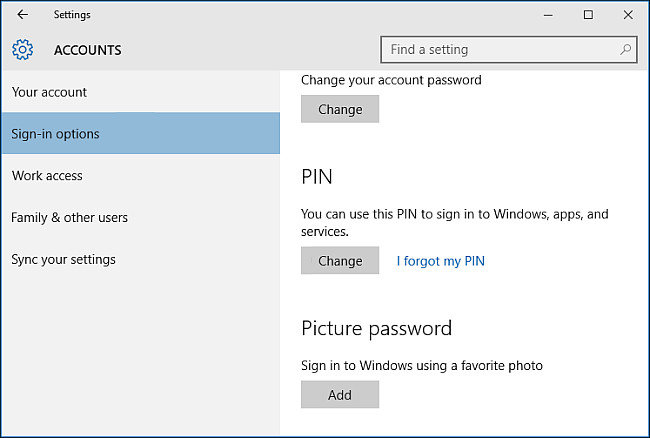The width and height of the screenshot is (650, 438).
Task: Open Work access section
Action: [141, 175]
